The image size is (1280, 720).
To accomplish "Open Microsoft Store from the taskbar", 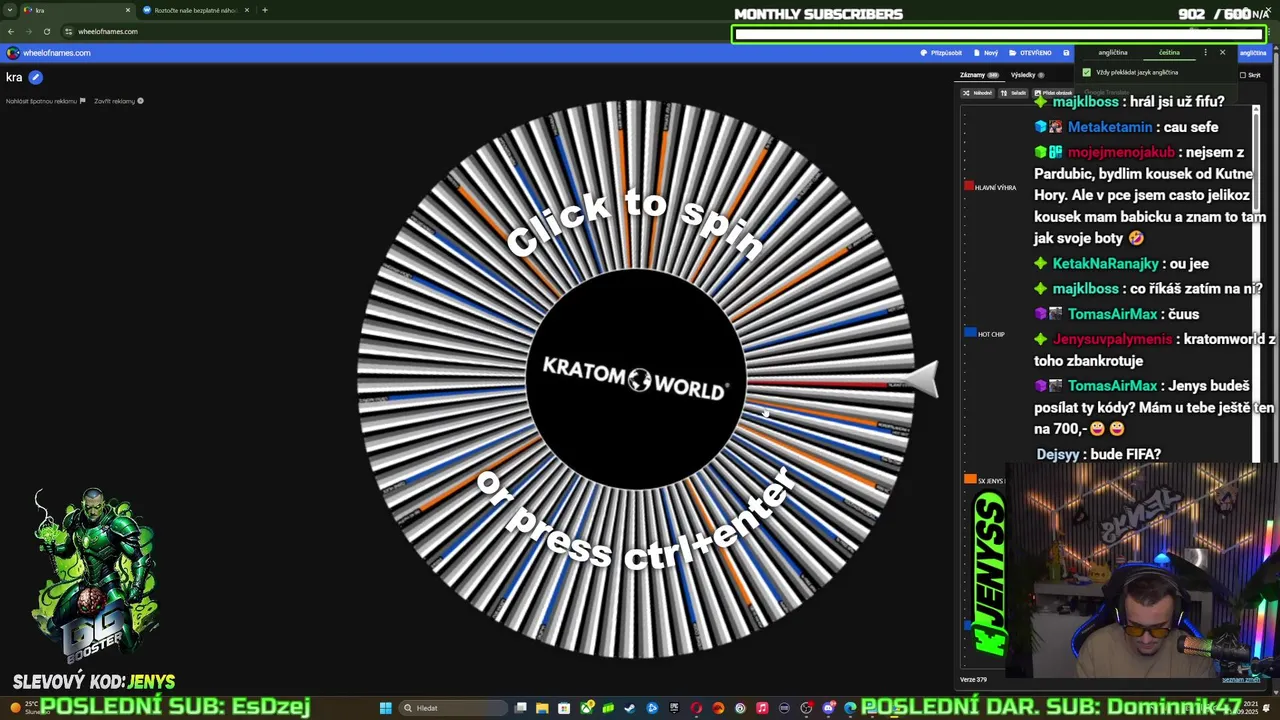I will (564, 708).
